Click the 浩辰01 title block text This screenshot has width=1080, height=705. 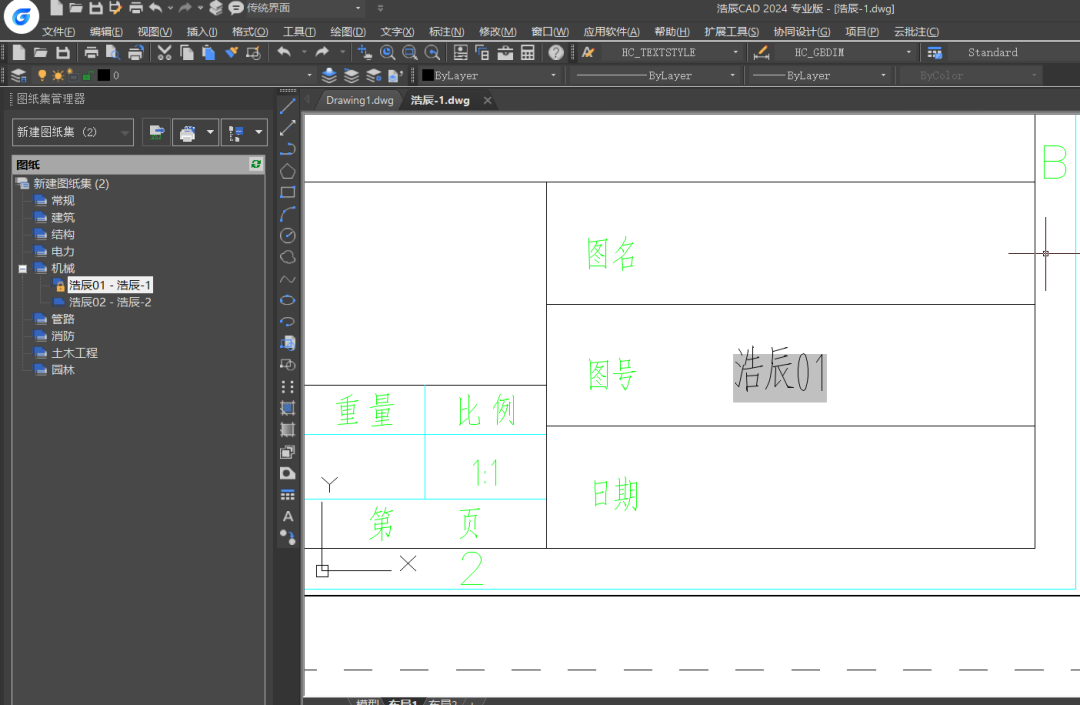pyautogui.click(x=780, y=374)
